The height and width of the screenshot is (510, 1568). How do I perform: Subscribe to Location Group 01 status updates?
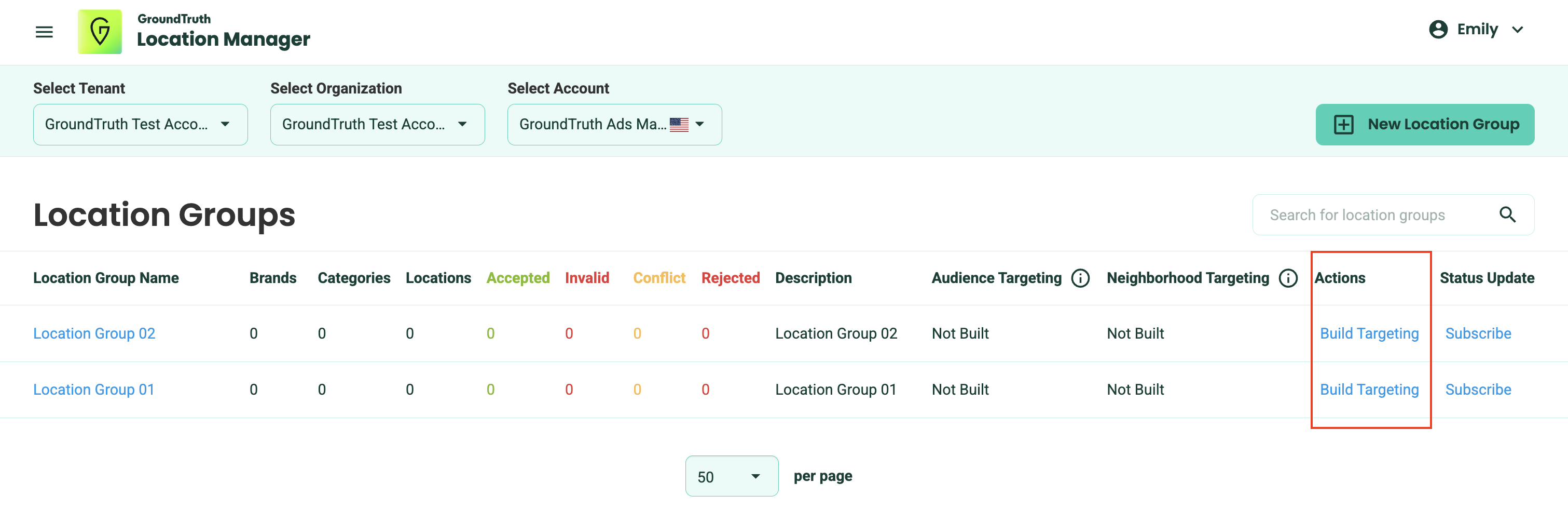tap(1478, 390)
